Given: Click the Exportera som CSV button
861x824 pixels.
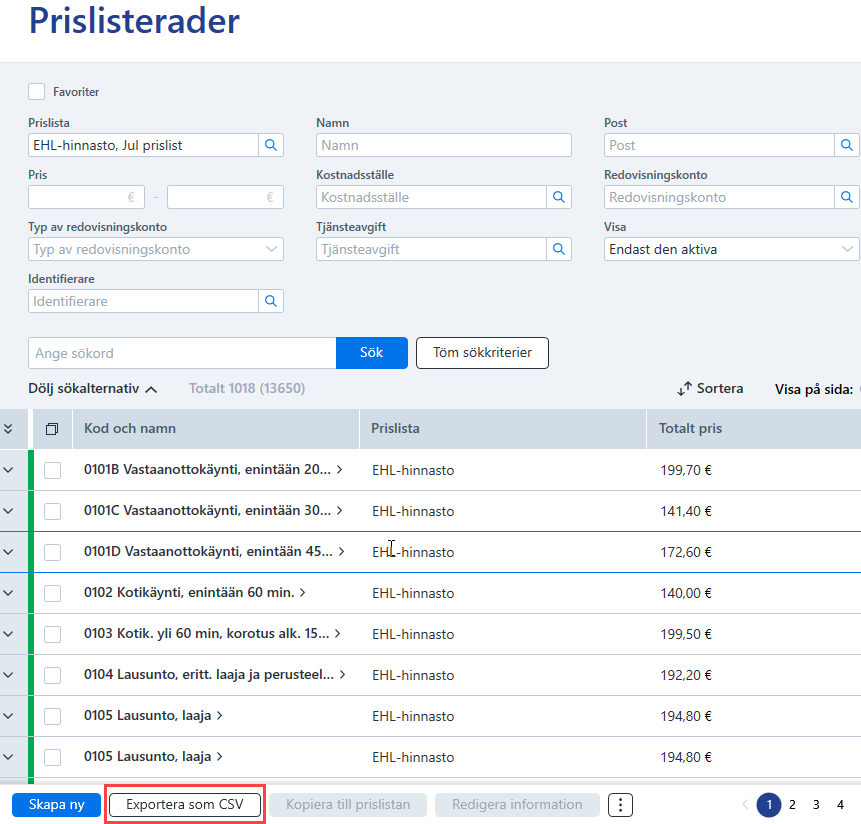Looking at the screenshot, I should [x=185, y=805].
